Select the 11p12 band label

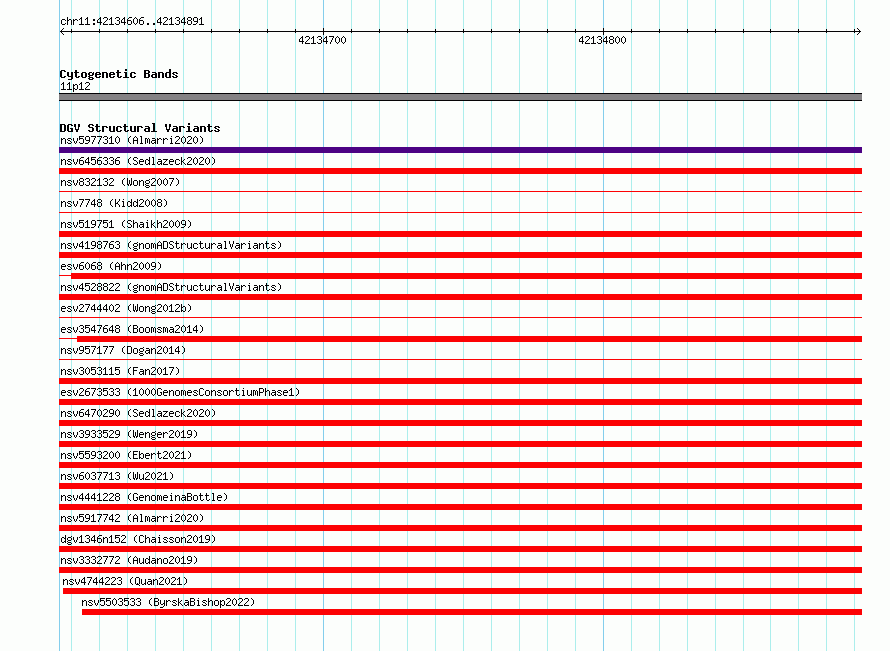(75, 86)
